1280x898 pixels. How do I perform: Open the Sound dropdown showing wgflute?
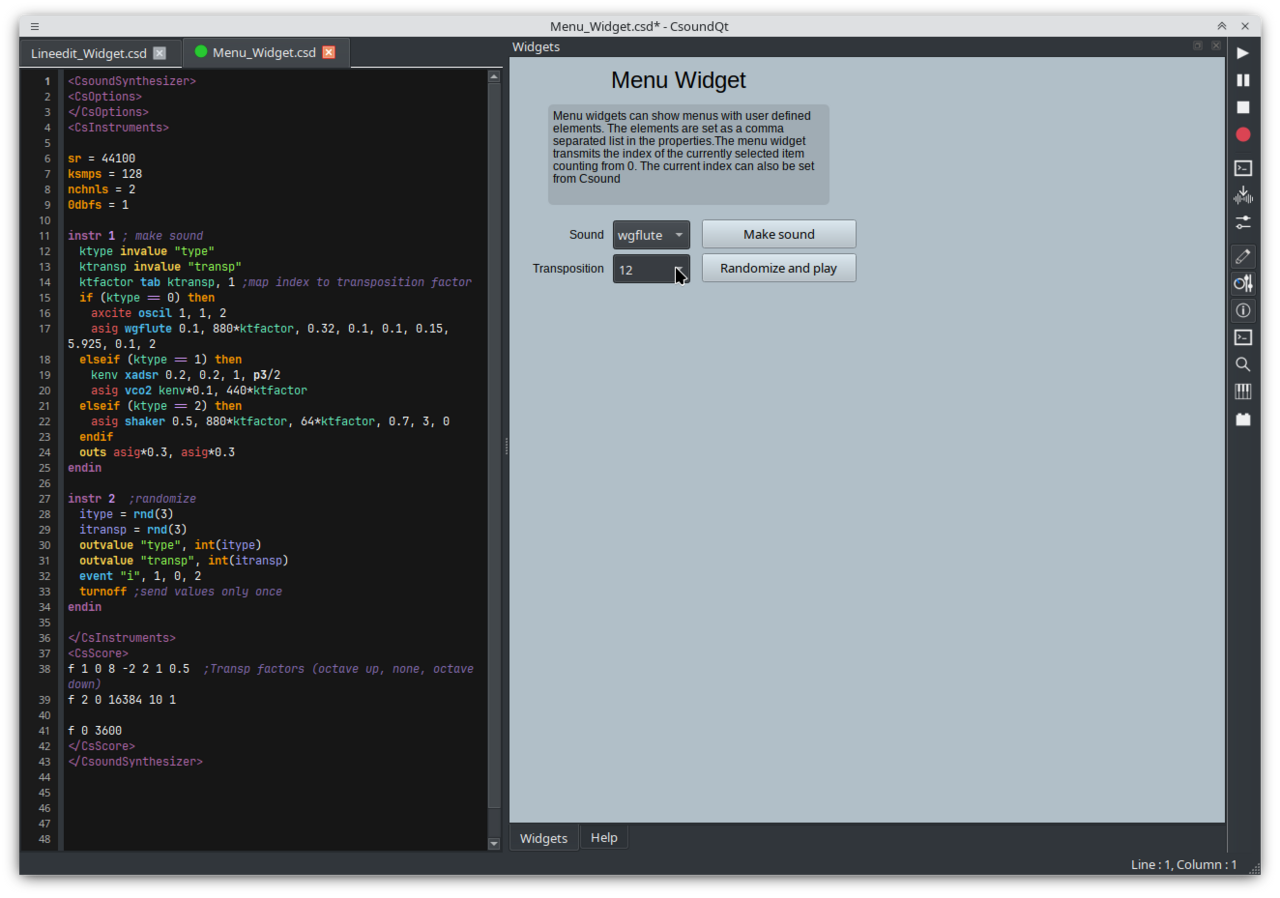pos(651,235)
